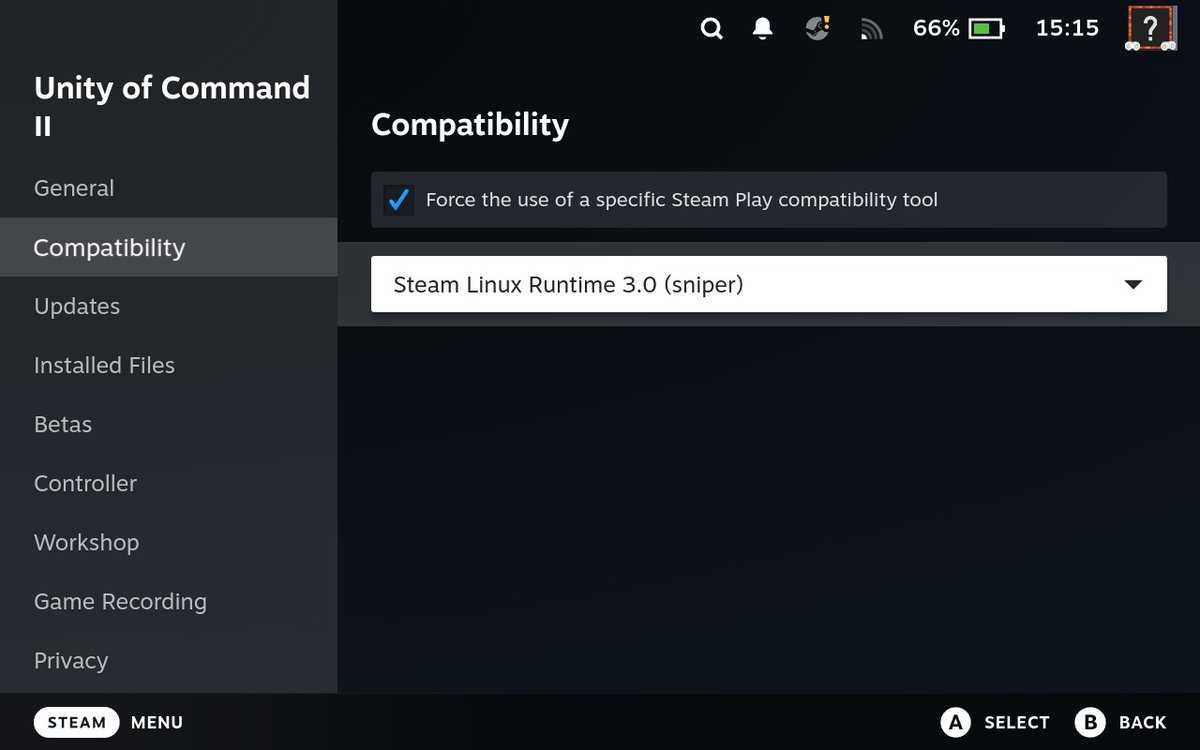Open the Controller tab
Image resolution: width=1200 pixels, height=750 pixels.
coord(168,483)
